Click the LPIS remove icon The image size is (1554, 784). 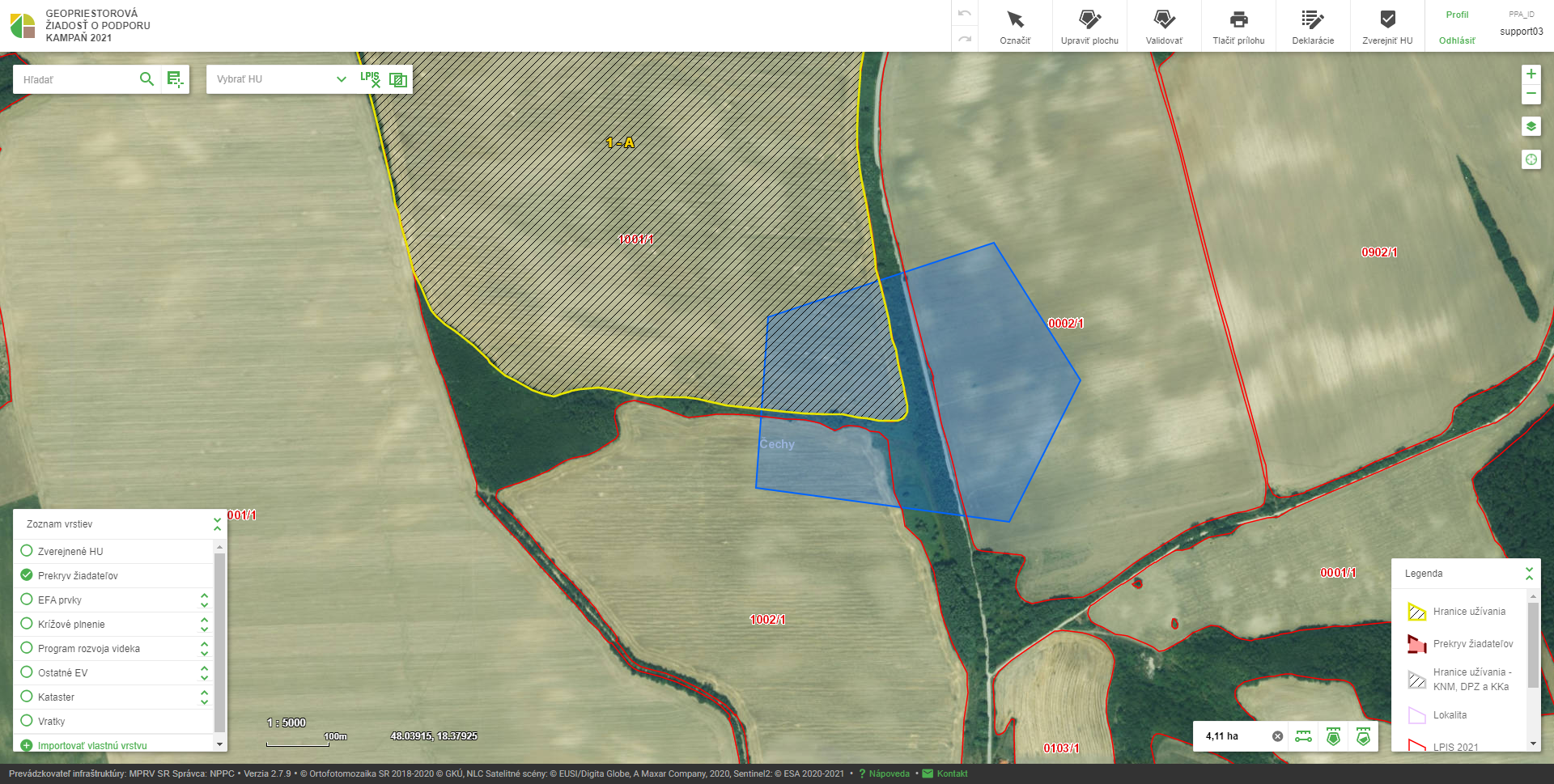point(370,78)
